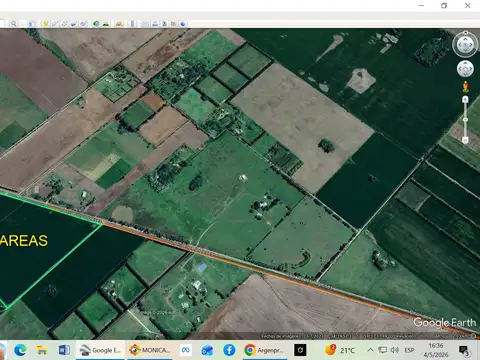Switch to the Chrome Argenpr... taskbar window
The image size is (480, 360).
point(264,350)
